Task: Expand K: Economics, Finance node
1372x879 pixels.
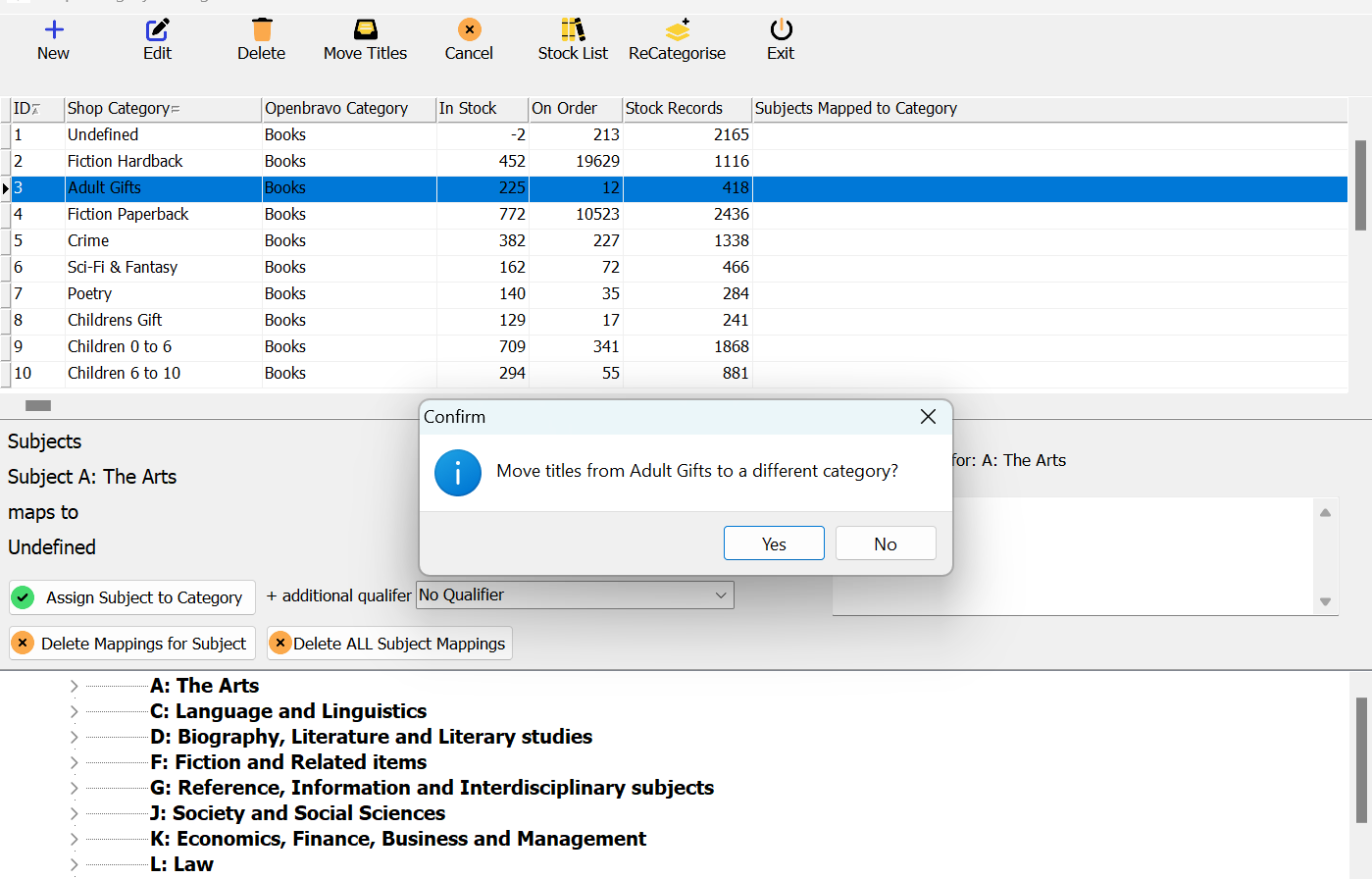Action: (74, 840)
